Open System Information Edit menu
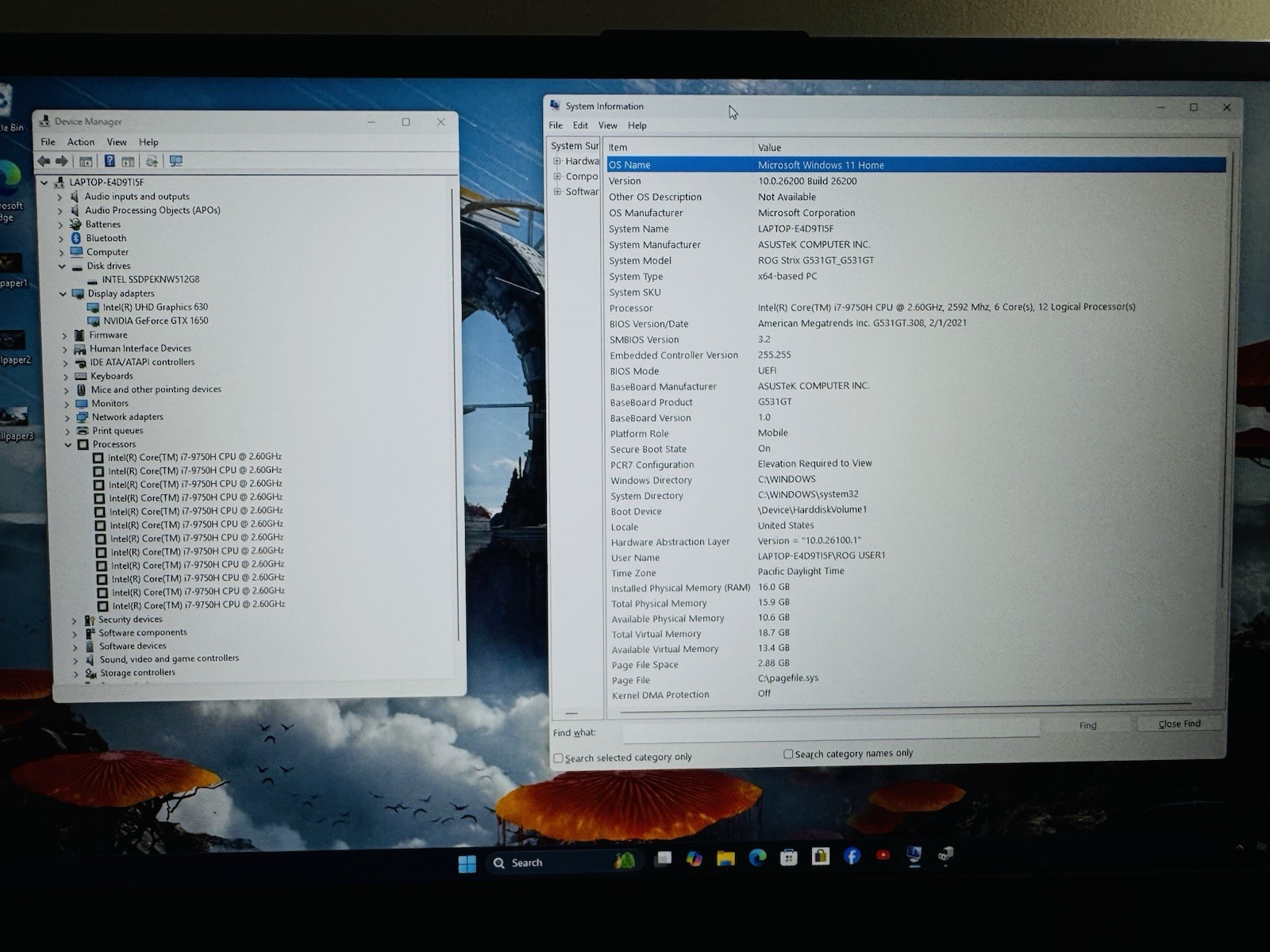This screenshot has height=952, width=1270. [x=581, y=125]
